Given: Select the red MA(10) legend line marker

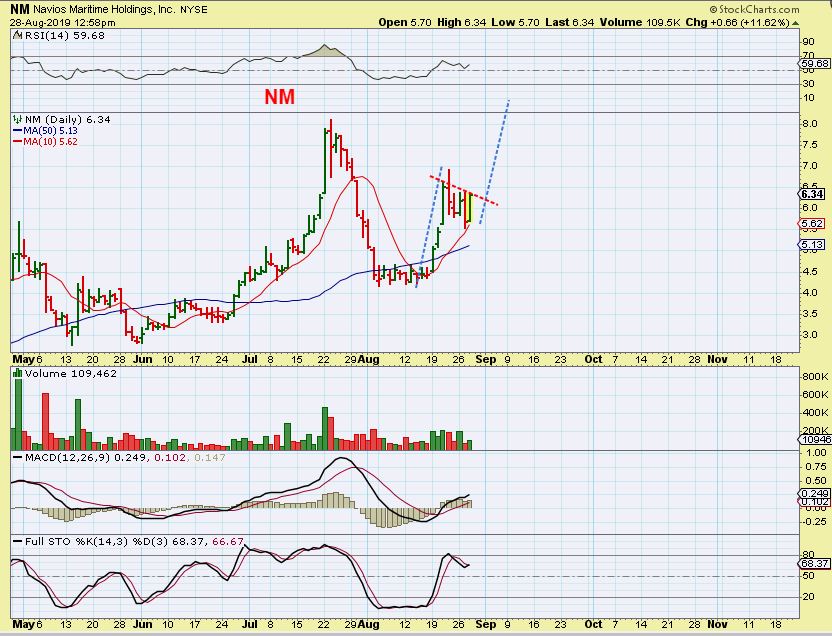Looking at the screenshot, I should 18,142.
